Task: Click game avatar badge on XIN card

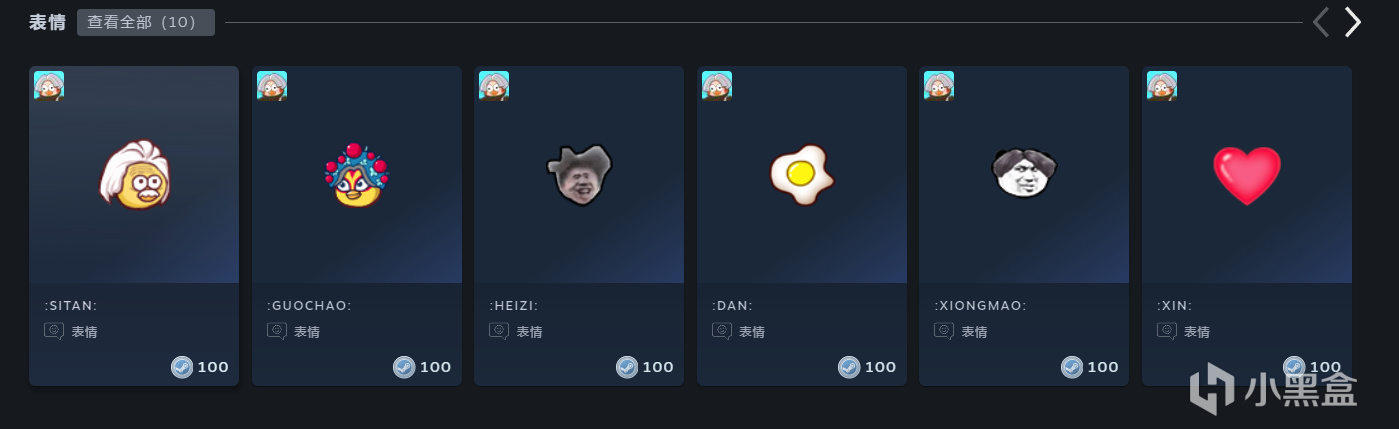Action: (1162, 86)
